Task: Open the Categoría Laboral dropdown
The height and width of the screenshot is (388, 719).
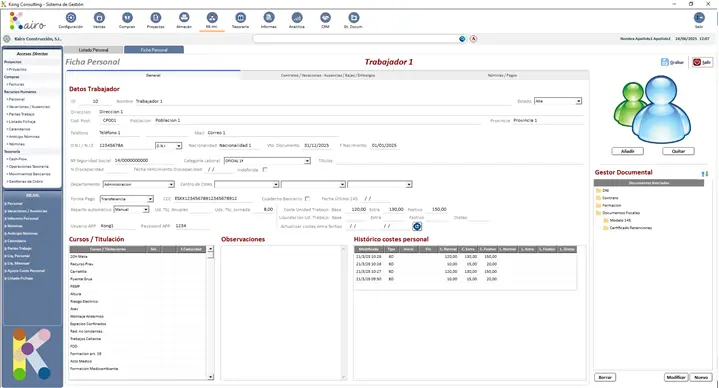Action: pos(267,161)
